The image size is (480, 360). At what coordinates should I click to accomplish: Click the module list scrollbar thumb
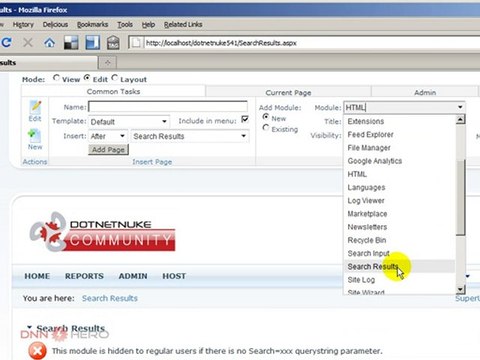click(460, 197)
